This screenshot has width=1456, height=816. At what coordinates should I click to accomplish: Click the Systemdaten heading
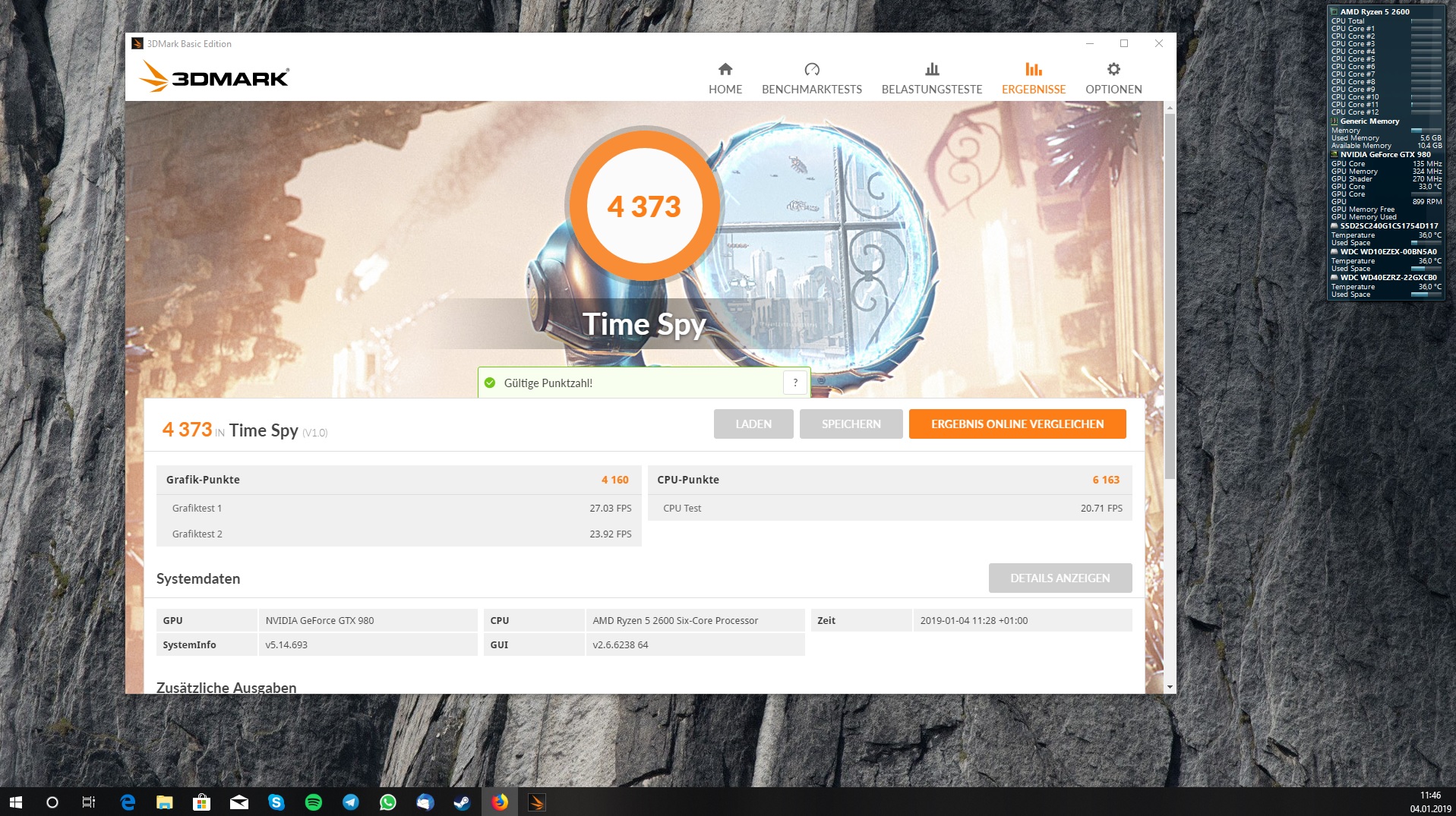click(x=198, y=579)
